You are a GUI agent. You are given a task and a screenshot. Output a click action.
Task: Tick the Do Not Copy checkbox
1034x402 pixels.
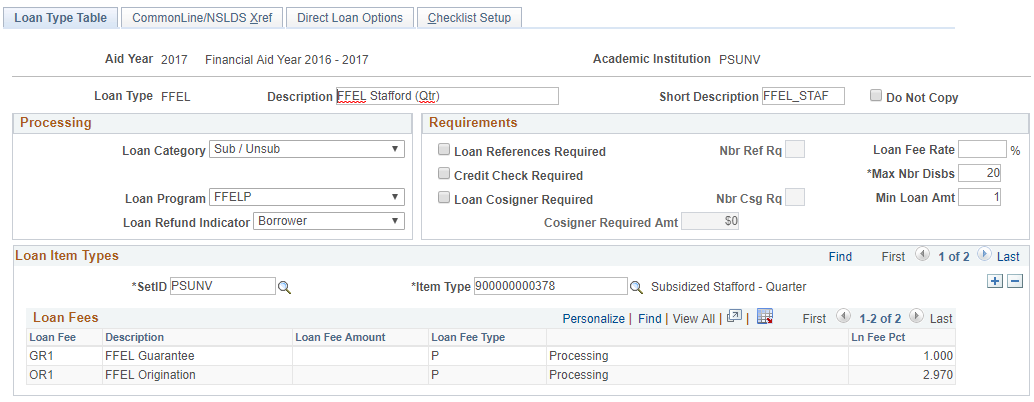(876, 96)
